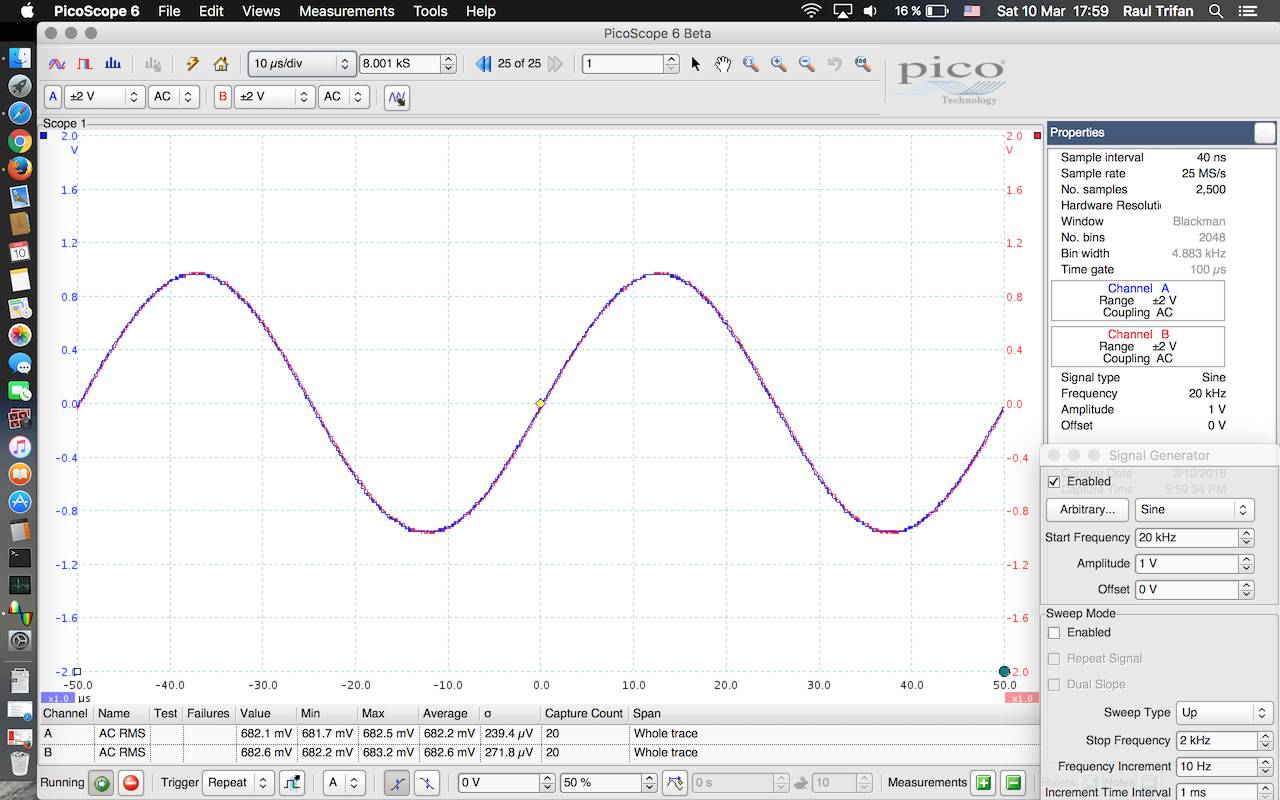
Task: Select the channel B AC RMS measurement row
Action: tap(540, 752)
